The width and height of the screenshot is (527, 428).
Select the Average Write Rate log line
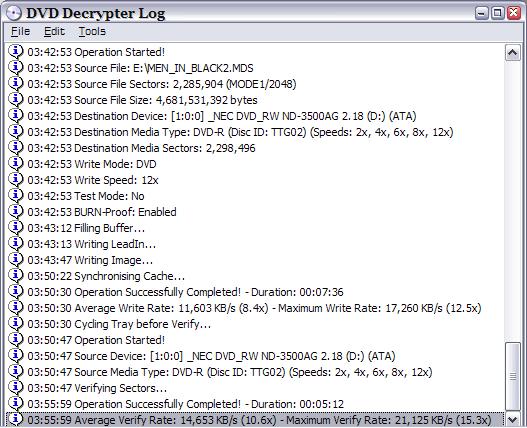coord(254,308)
